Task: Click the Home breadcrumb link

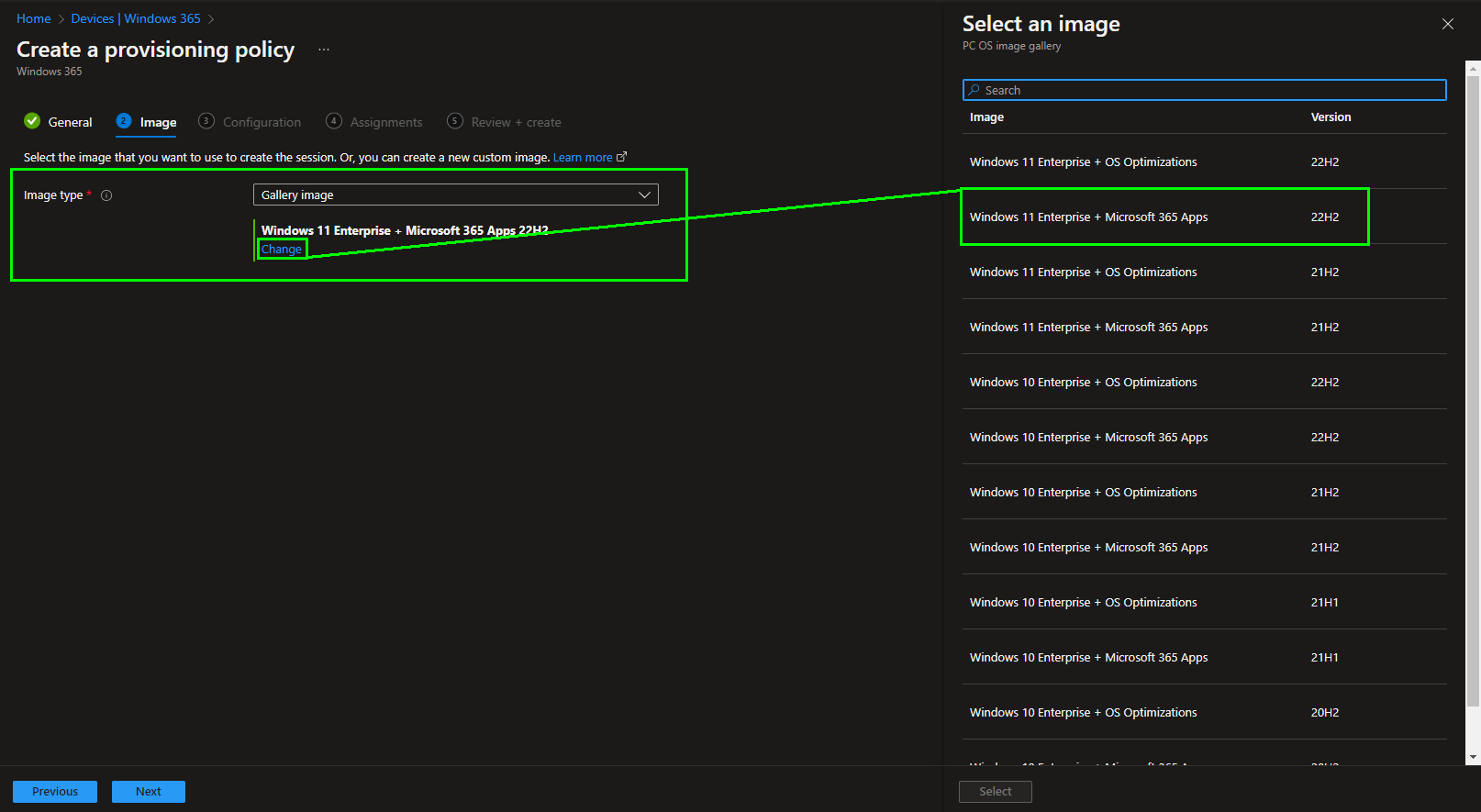Action: [x=34, y=18]
